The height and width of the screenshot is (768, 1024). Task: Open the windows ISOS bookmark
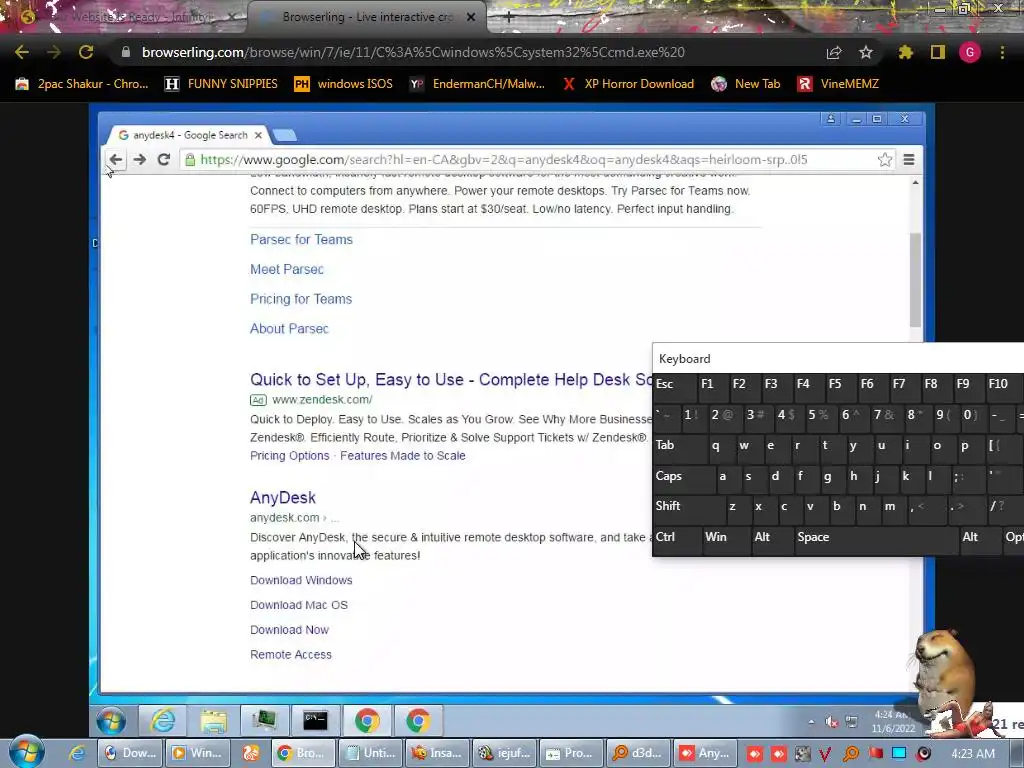click(344, 84)
